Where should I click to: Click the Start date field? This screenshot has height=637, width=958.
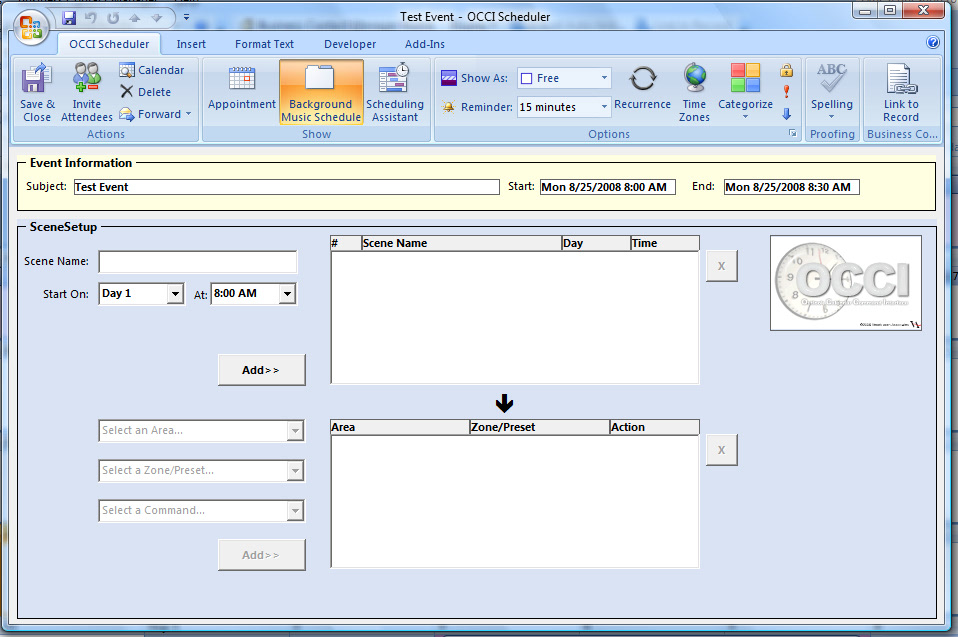(608, 187)
